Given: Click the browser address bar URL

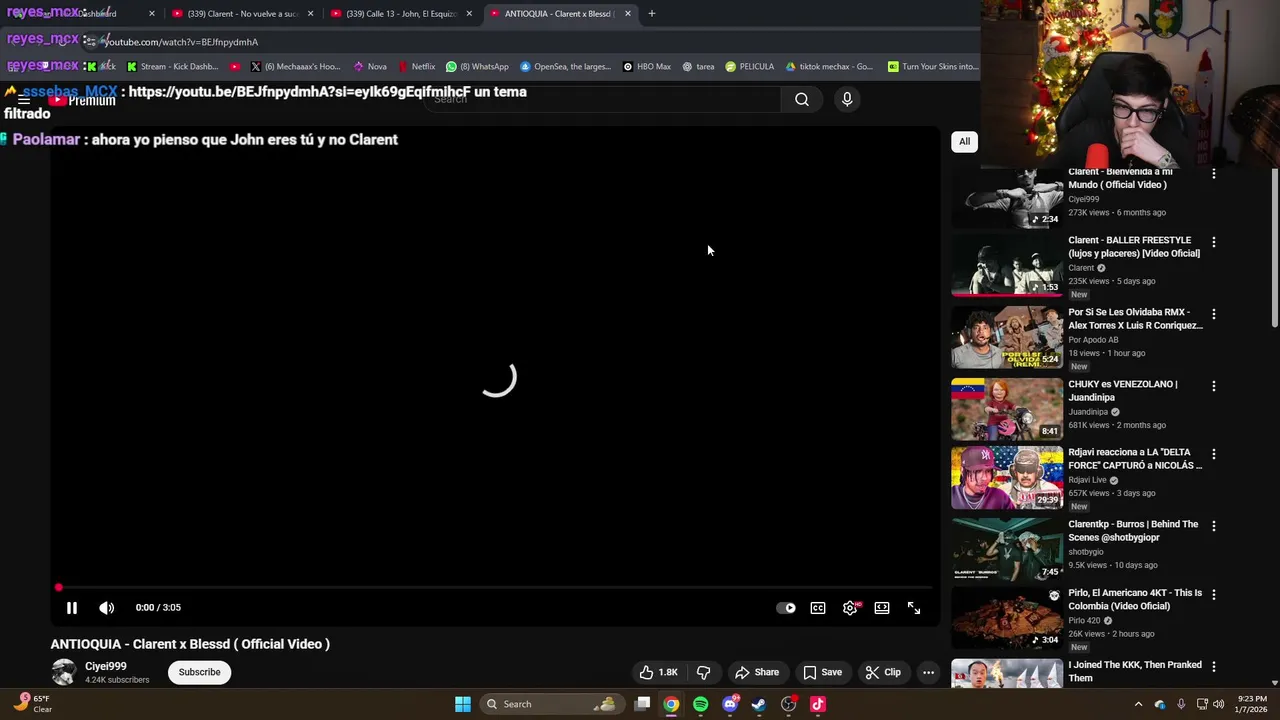Looking at the screenshot, I should (x=182, y=42).
